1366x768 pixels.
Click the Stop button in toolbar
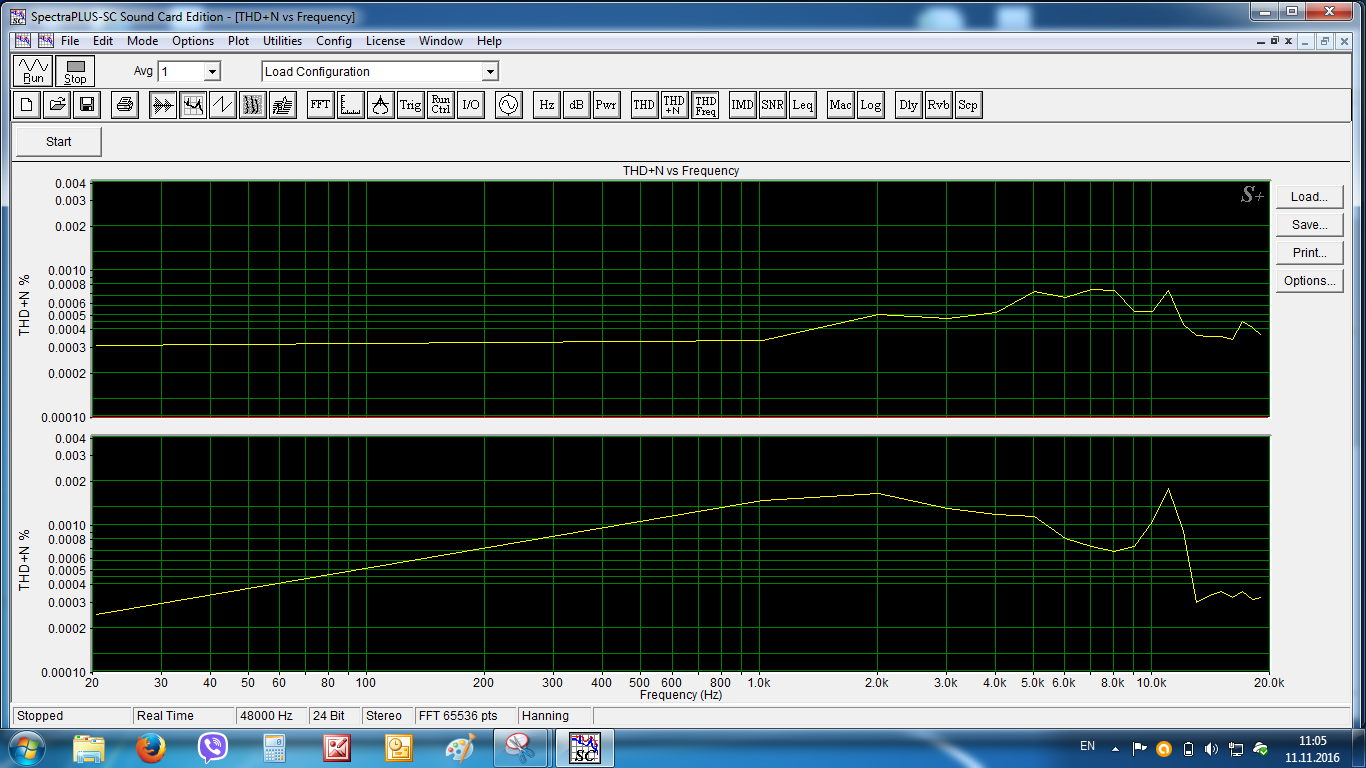click(x=75, y=71)
